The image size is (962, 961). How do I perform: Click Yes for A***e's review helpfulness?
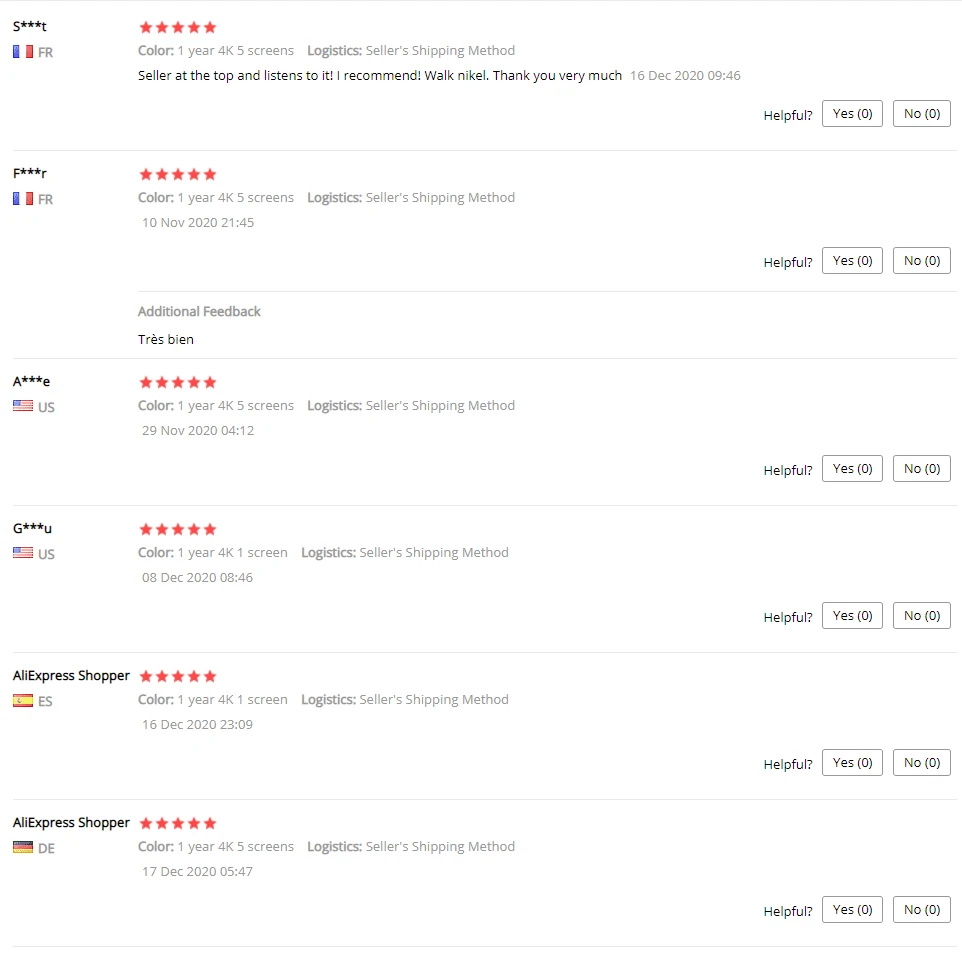point(852,469)
